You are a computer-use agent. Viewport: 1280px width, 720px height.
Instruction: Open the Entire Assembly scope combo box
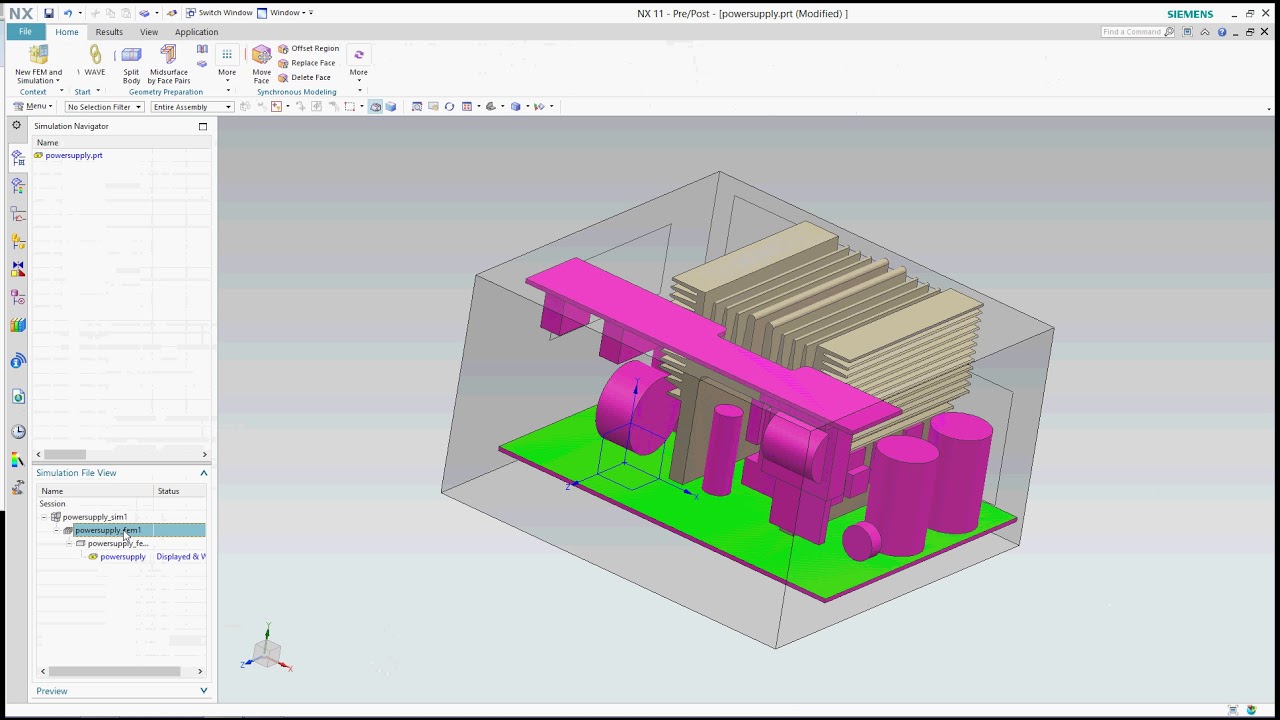[x=192, y=107]
